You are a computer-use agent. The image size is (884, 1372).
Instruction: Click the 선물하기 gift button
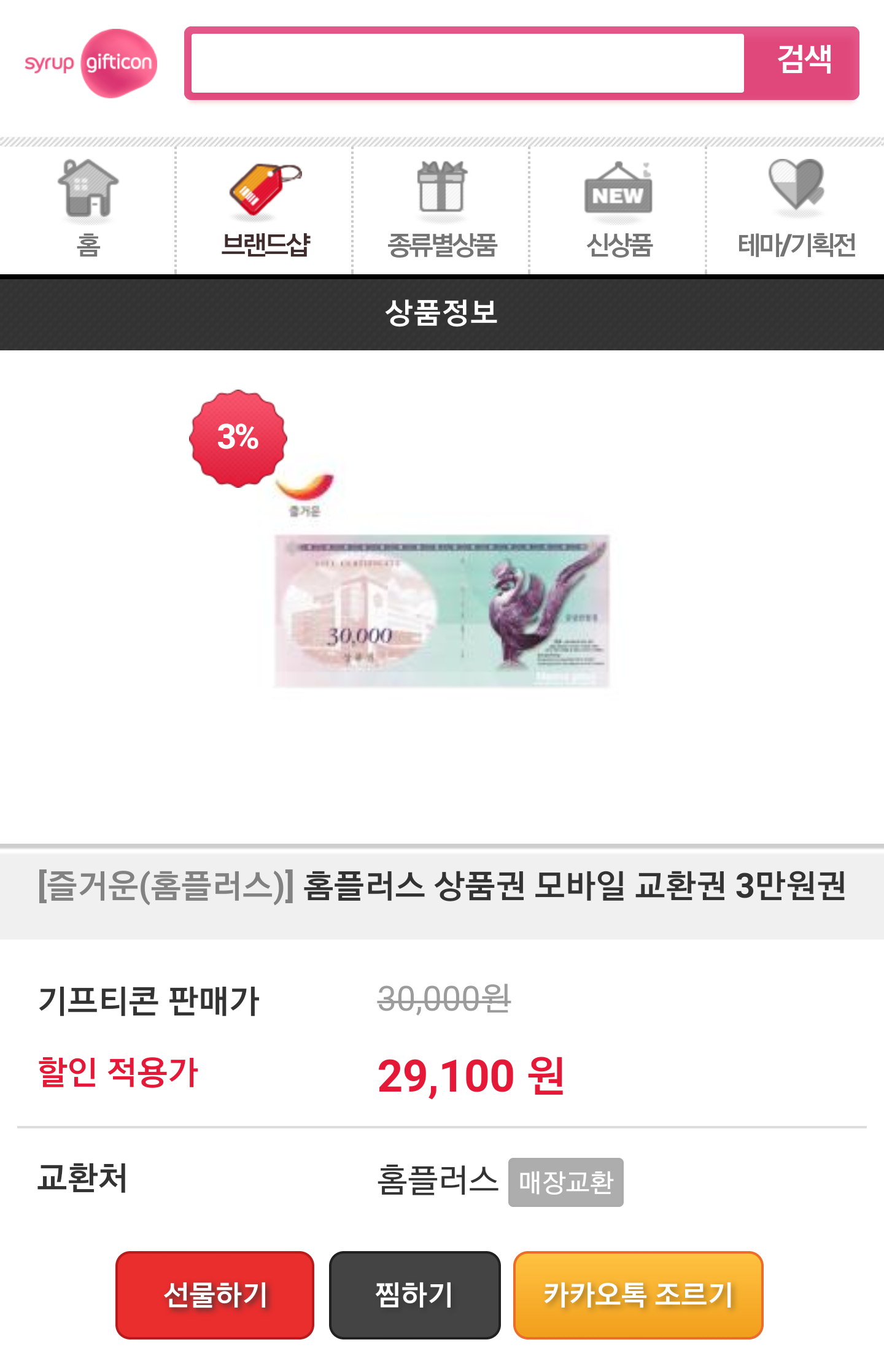(x=215, y=1295)
